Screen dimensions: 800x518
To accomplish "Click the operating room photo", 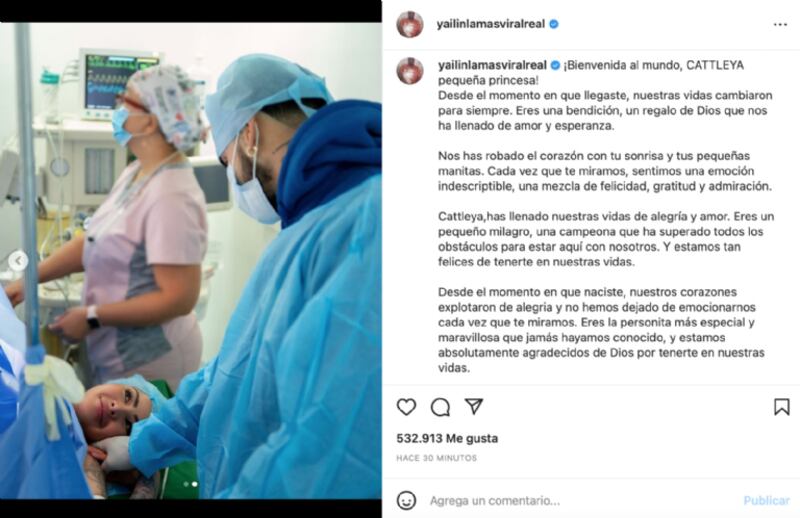I will [x=191, y=260].
